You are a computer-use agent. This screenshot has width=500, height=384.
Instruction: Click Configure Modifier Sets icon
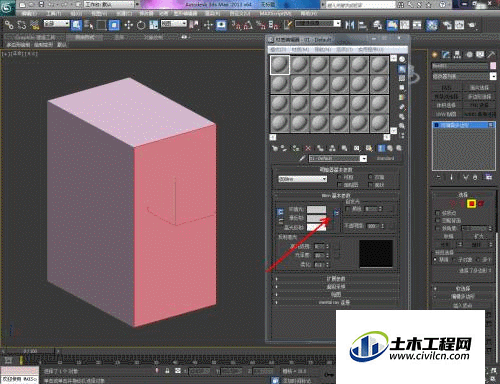coord(488,177)
